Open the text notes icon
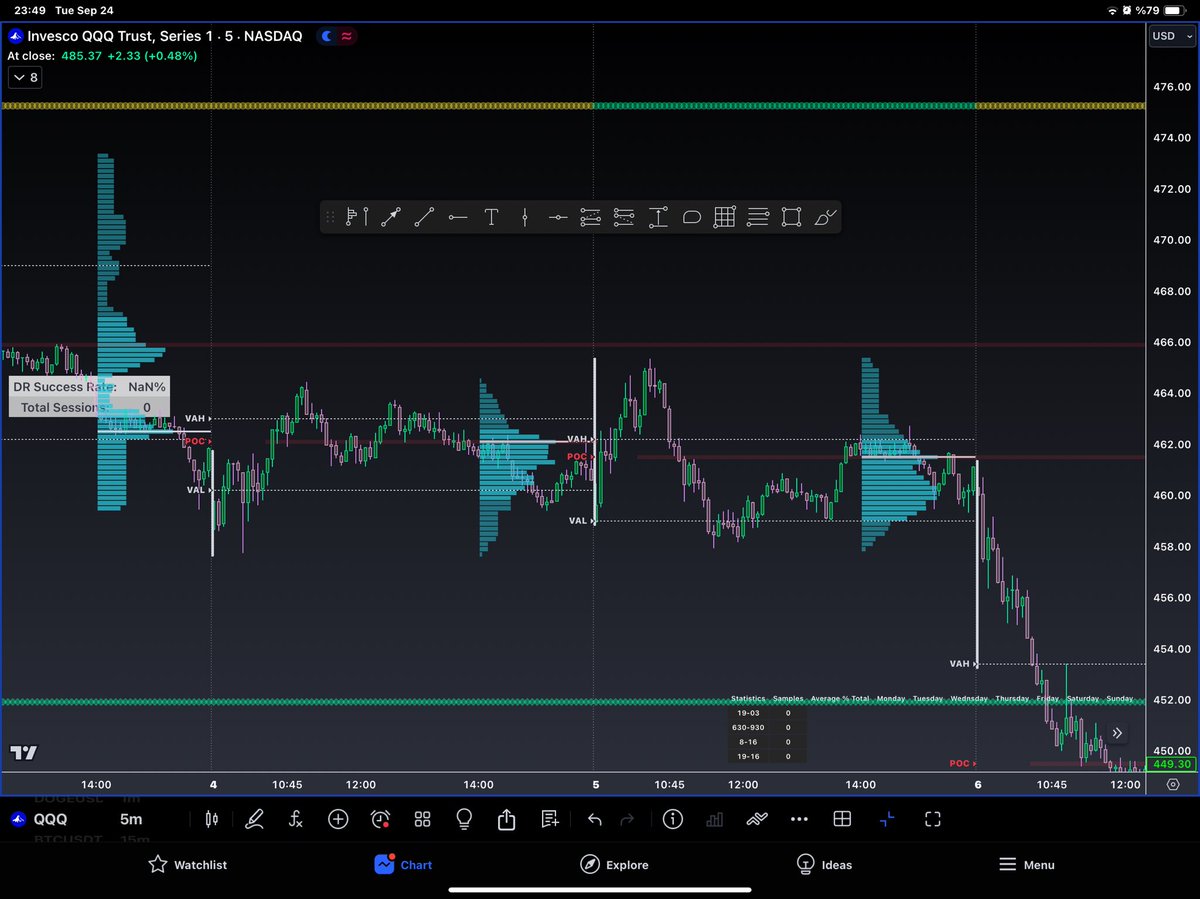 click(549, 819)
